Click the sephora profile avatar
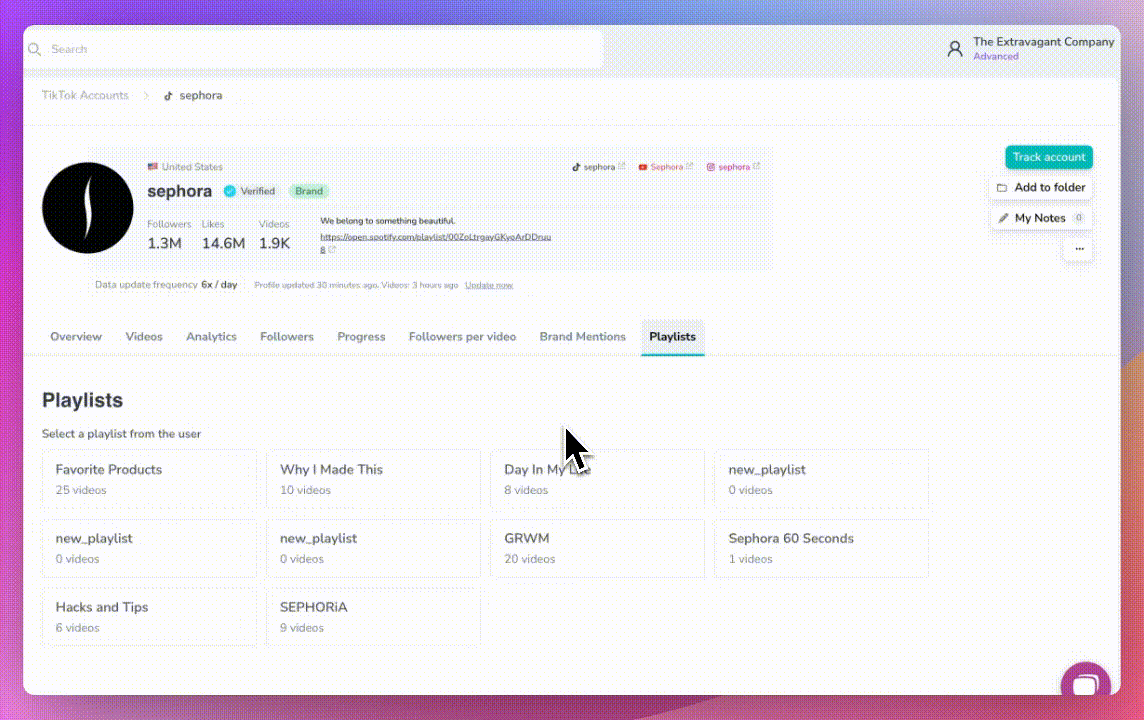Screen dimensions: 1144x720 pyautogui.click(x=88, y=208)
